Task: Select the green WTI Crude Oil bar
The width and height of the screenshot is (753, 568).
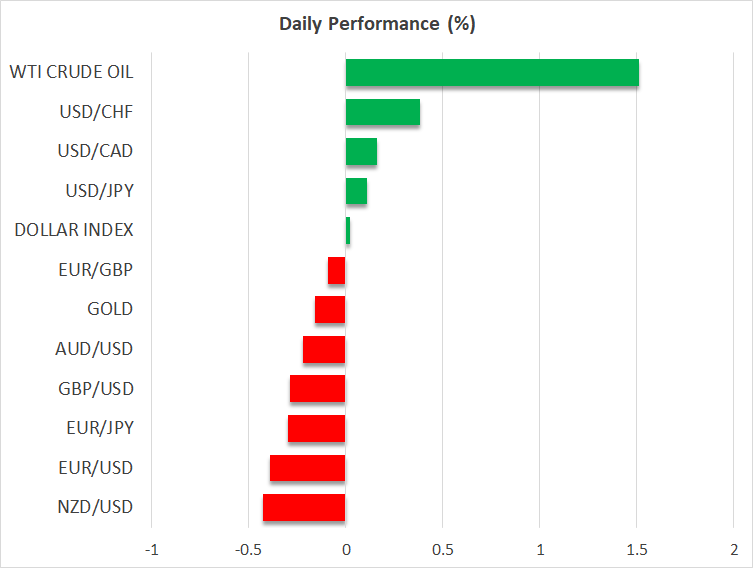Action: pyautogui.click(x=492, y=73)
